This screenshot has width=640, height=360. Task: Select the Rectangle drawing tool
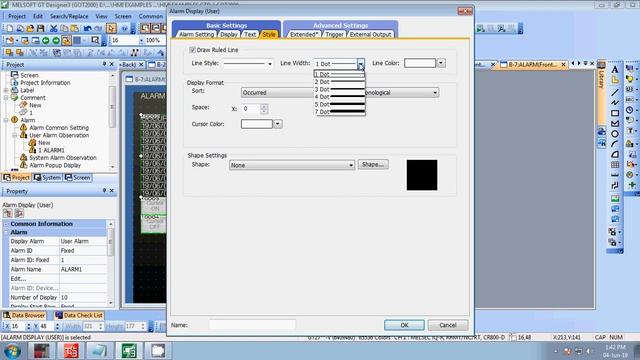coord(615,113)
